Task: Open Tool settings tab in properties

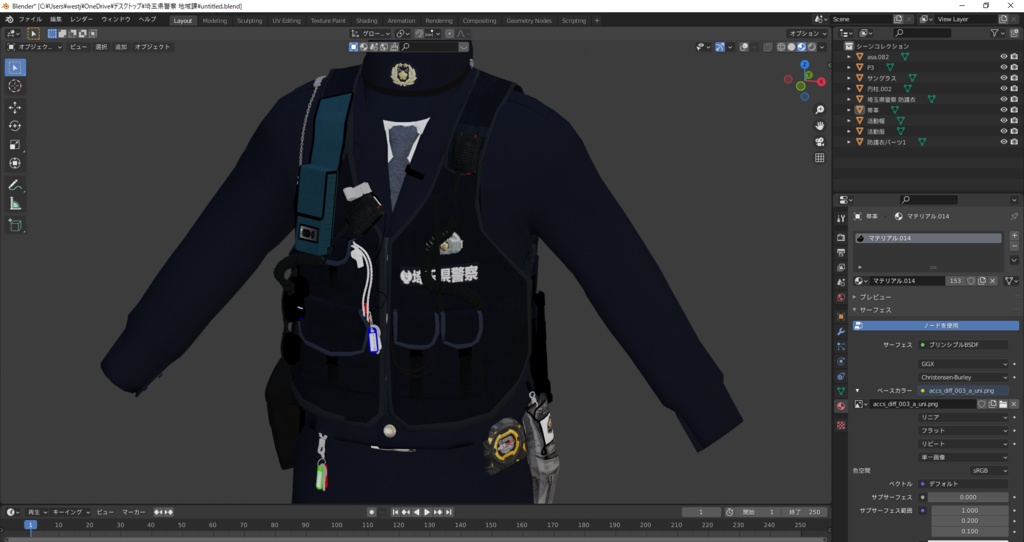Action: click(x=841, y=218)
